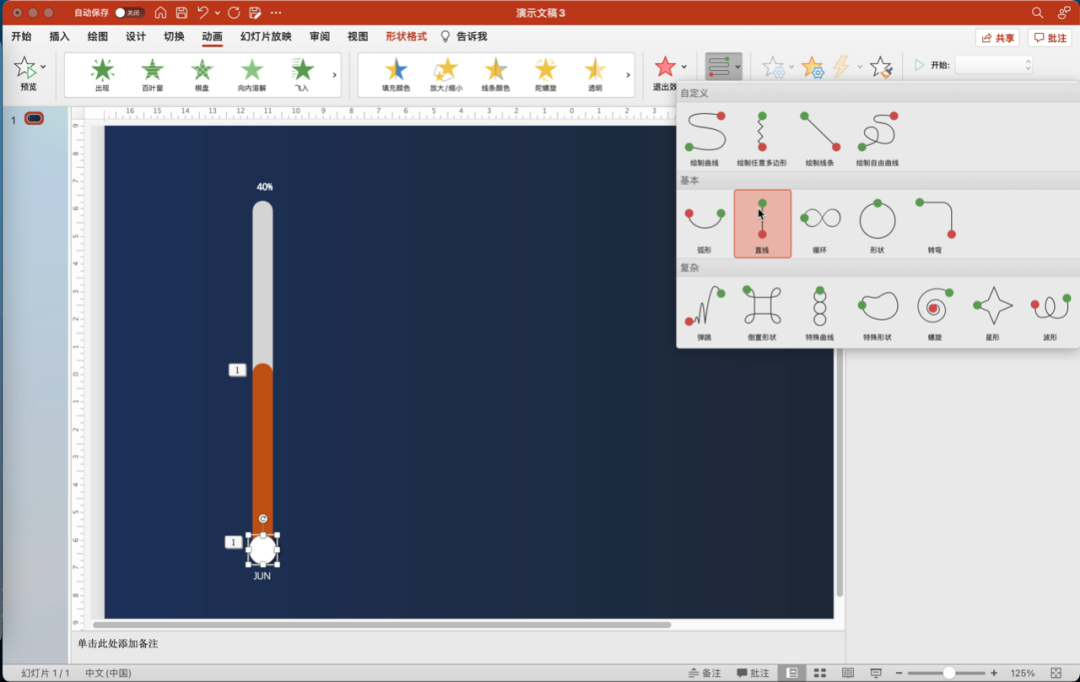Apply the 放大/缩小 emphasis effect

[446, 74]
